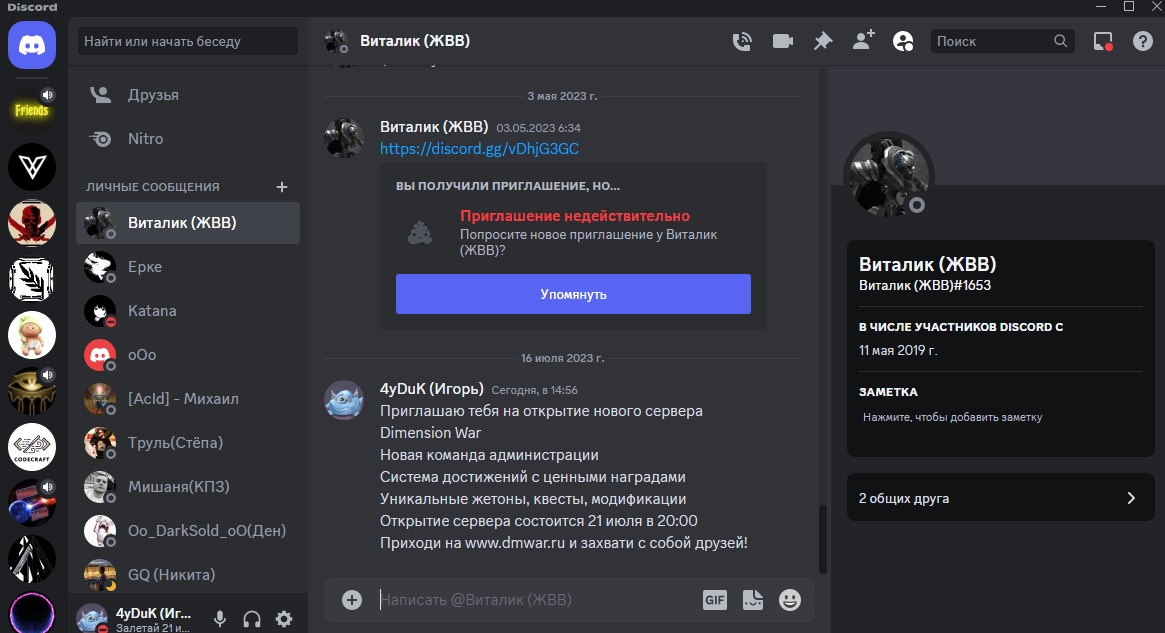The height and width of the screenshot is (633, 1165).
Task: Show pinned messages
Action: coord(822,42)
